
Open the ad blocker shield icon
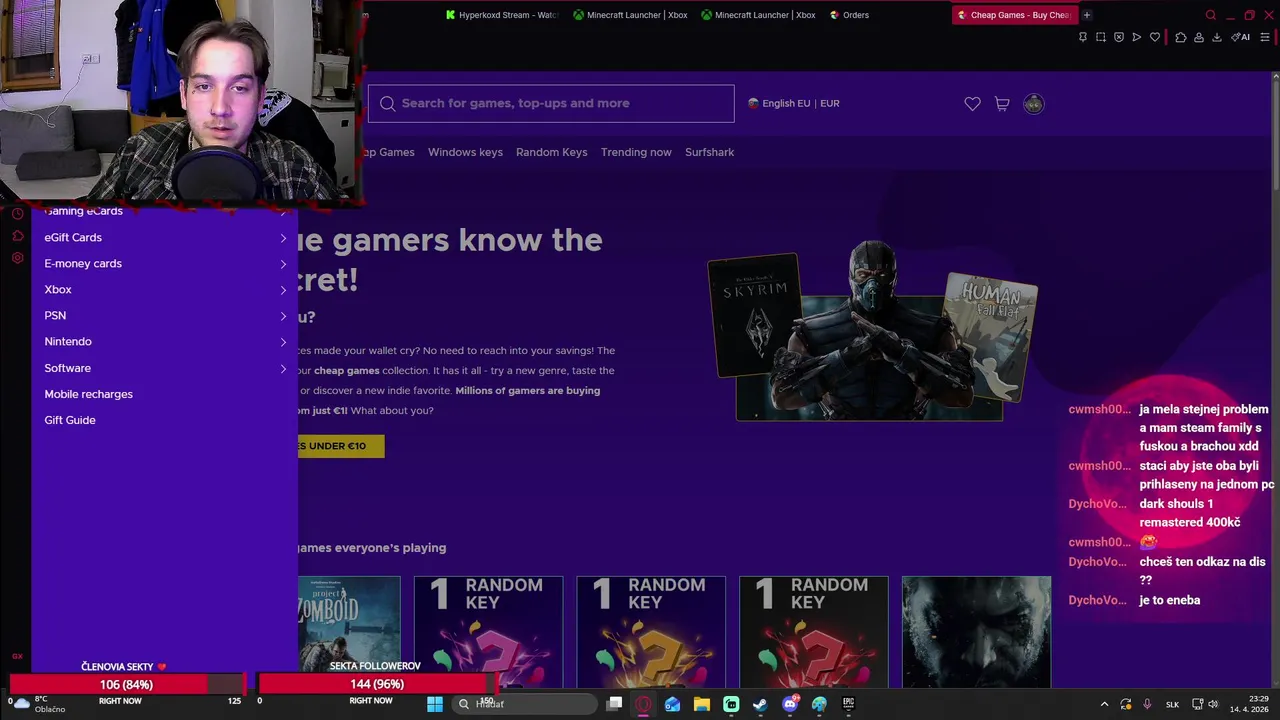tap(1119, 37)
